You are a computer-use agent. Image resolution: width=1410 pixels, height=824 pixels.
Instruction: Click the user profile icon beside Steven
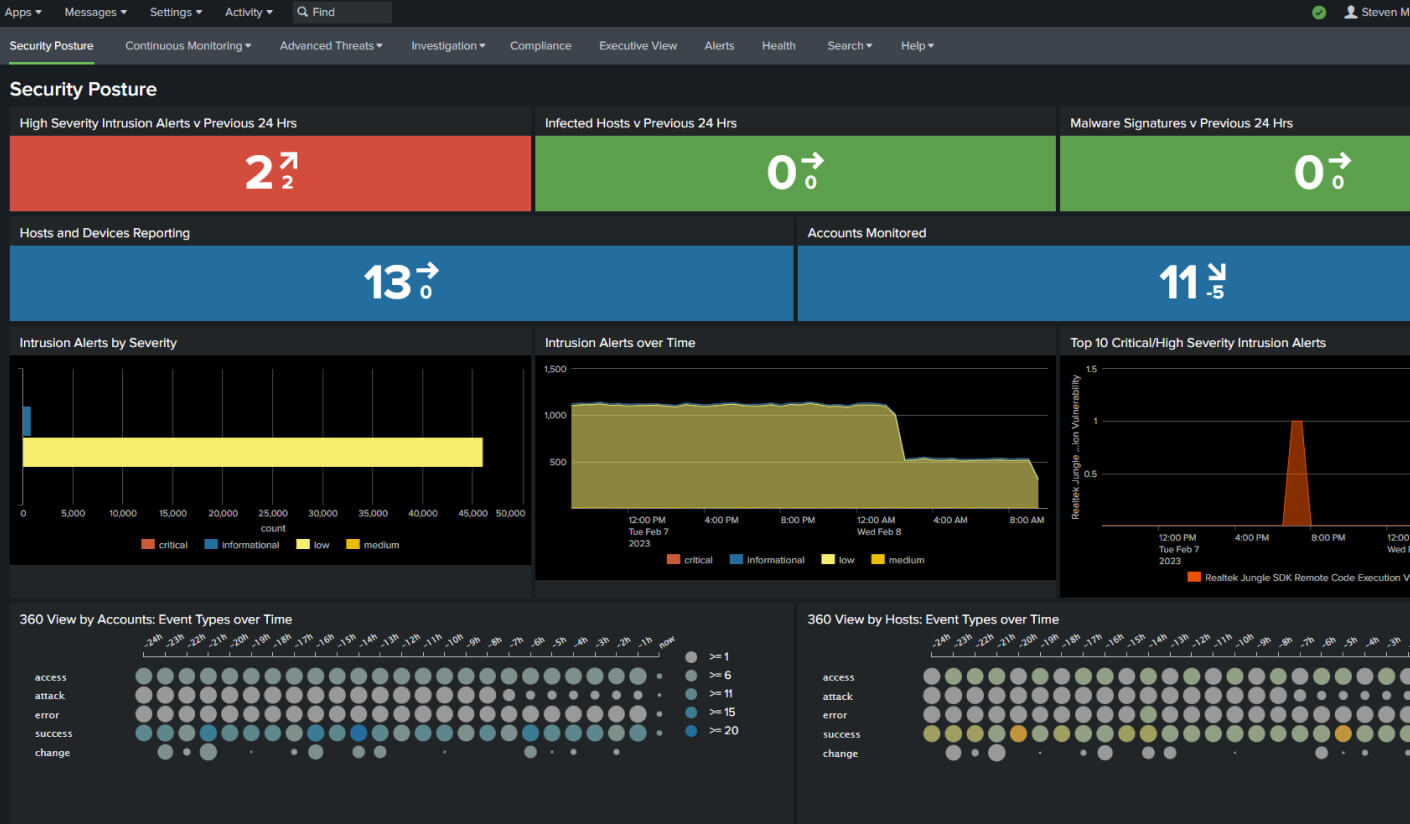point(1351,13)
